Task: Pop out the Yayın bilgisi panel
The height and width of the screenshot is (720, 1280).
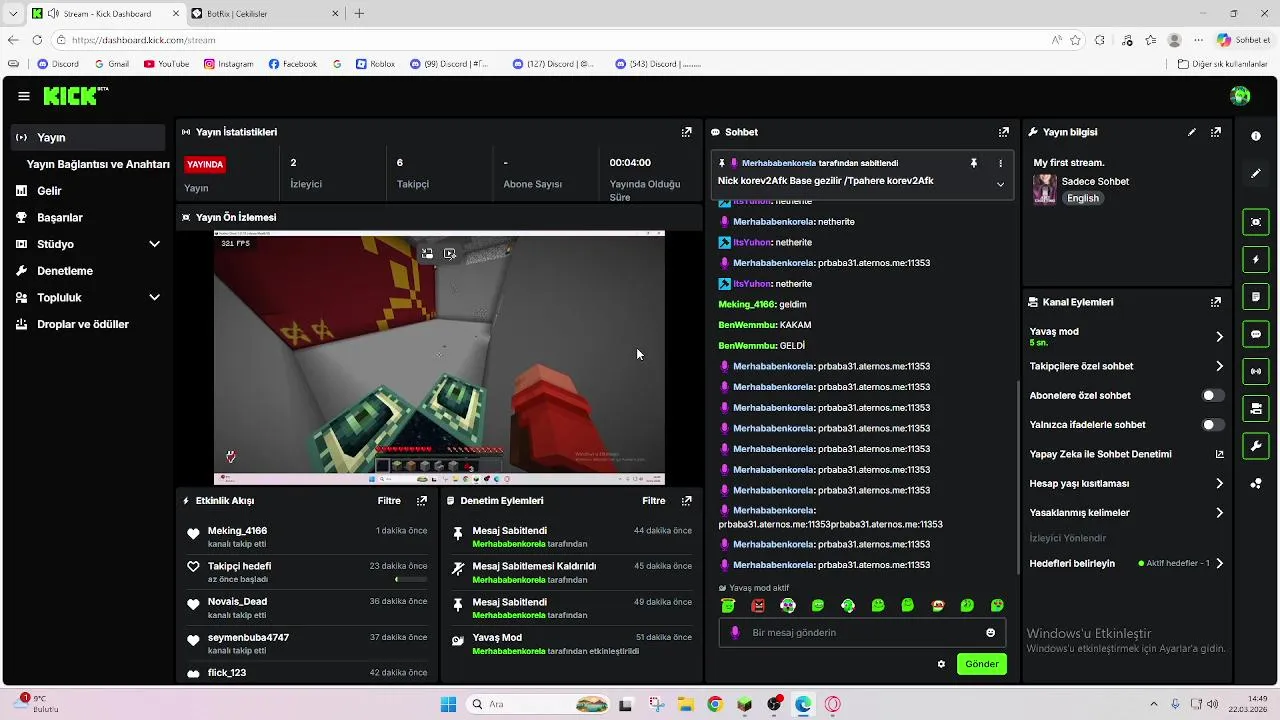Action: (x=1216, y=132)
